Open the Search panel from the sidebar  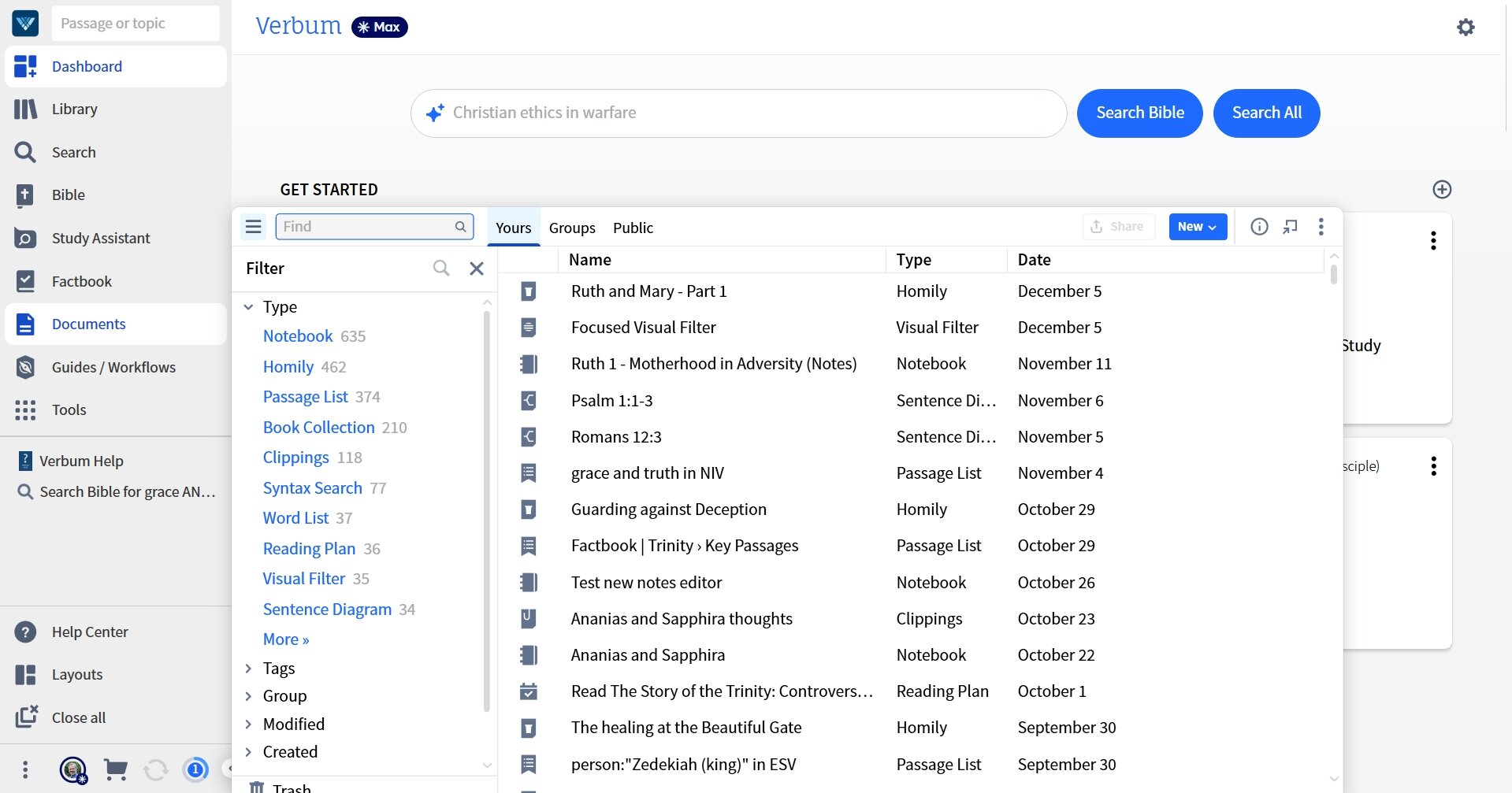(x=116, y=152)
